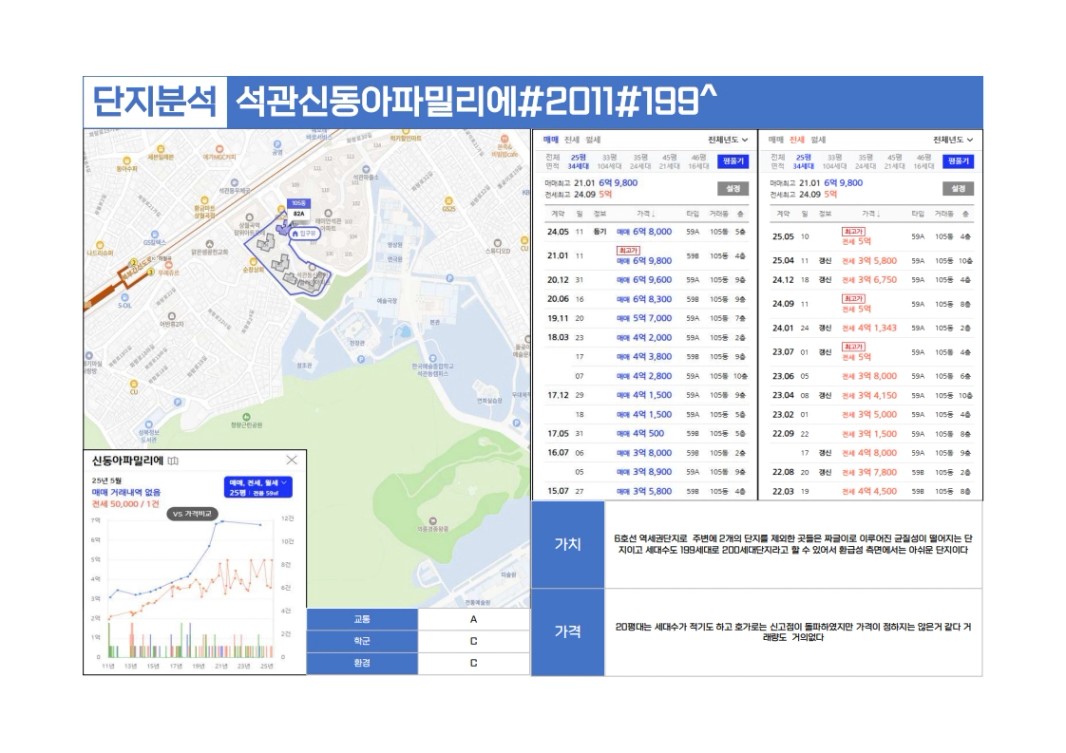Choose 33평 104세대 in the right panel

tap(834, 162)
